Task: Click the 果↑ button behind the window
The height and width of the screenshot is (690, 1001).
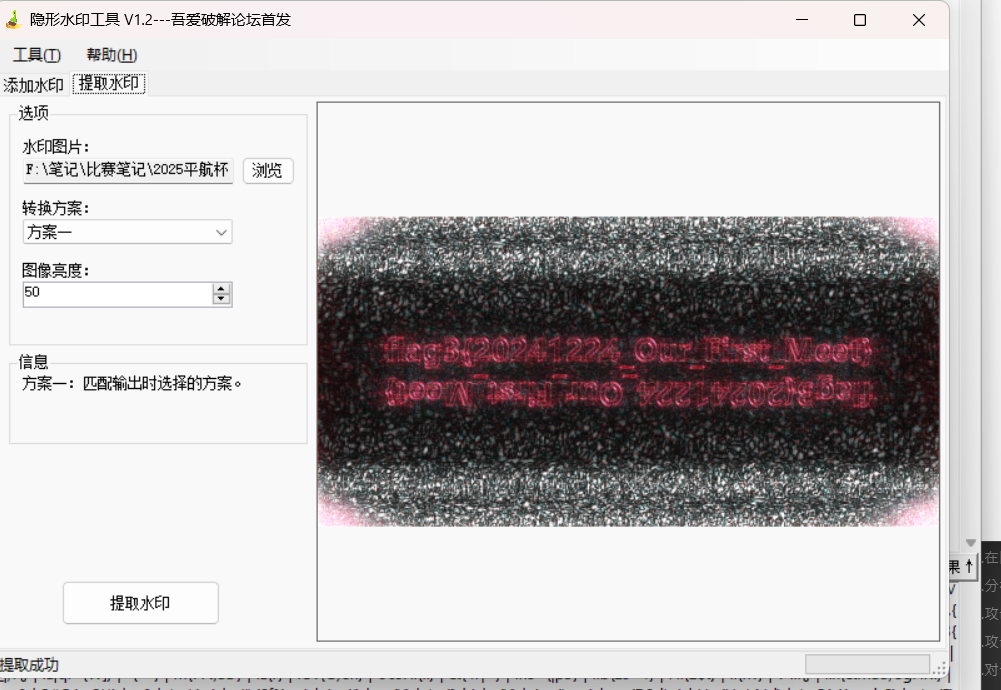Action: pyautogui.click(x=960, y=566)
